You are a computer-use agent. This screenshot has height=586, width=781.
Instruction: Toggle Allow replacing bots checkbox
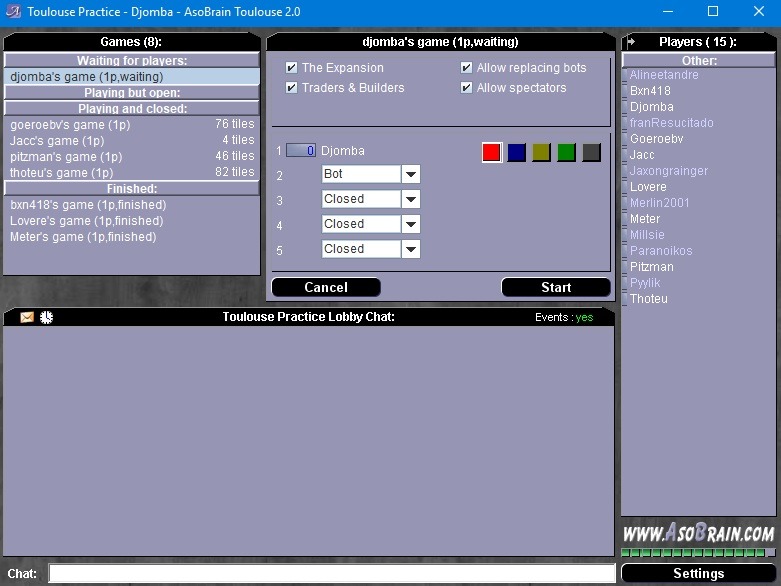click(466, 68)
